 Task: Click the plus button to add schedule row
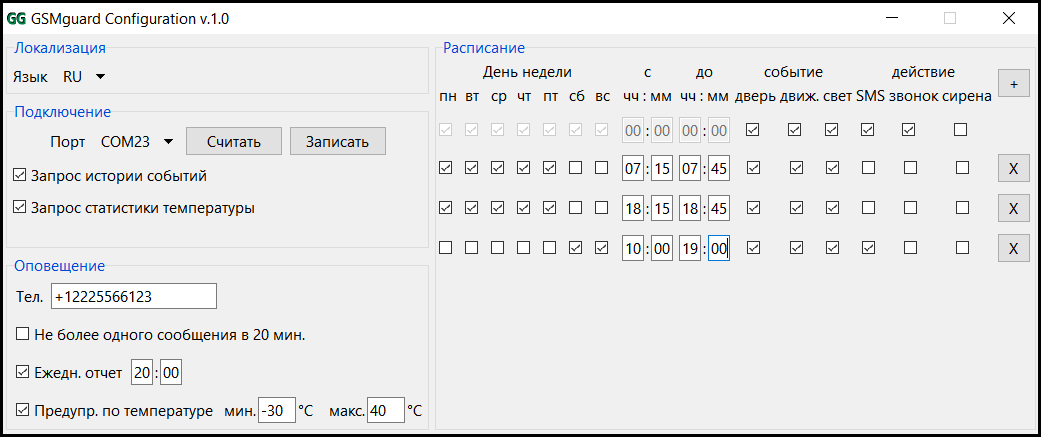tap(1013, 85)
